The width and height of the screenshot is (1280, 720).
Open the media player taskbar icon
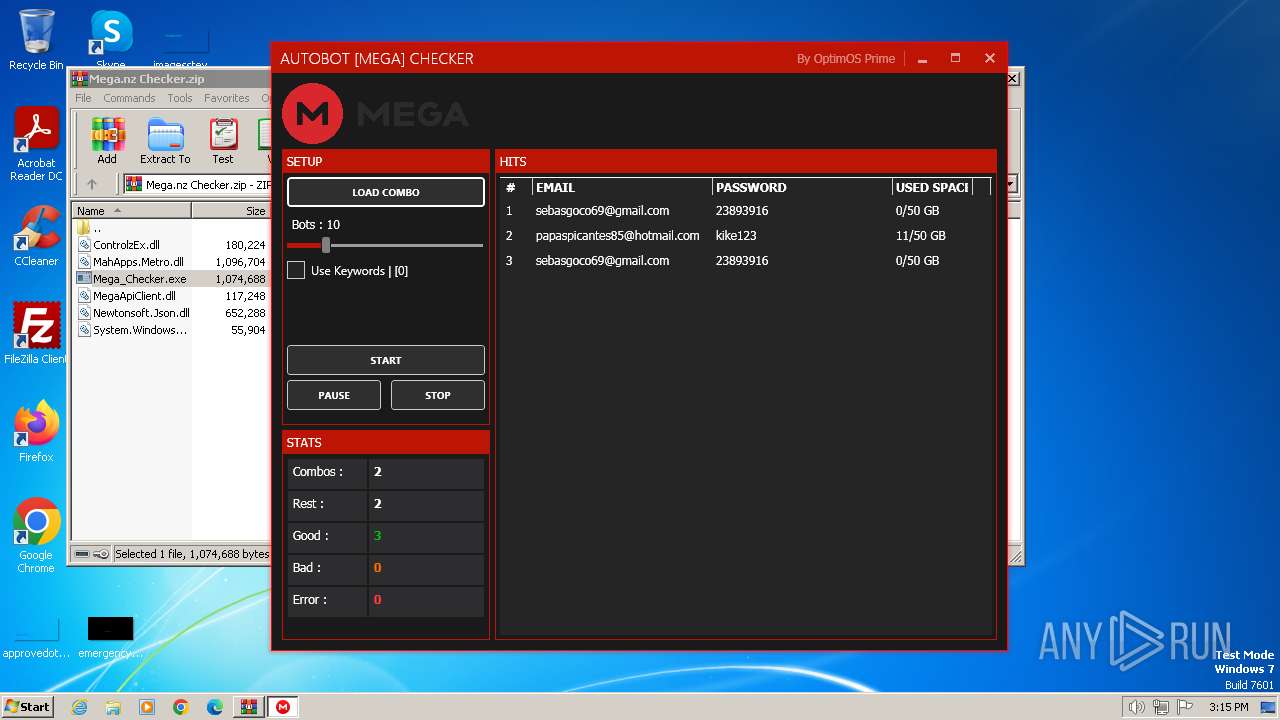147,707
